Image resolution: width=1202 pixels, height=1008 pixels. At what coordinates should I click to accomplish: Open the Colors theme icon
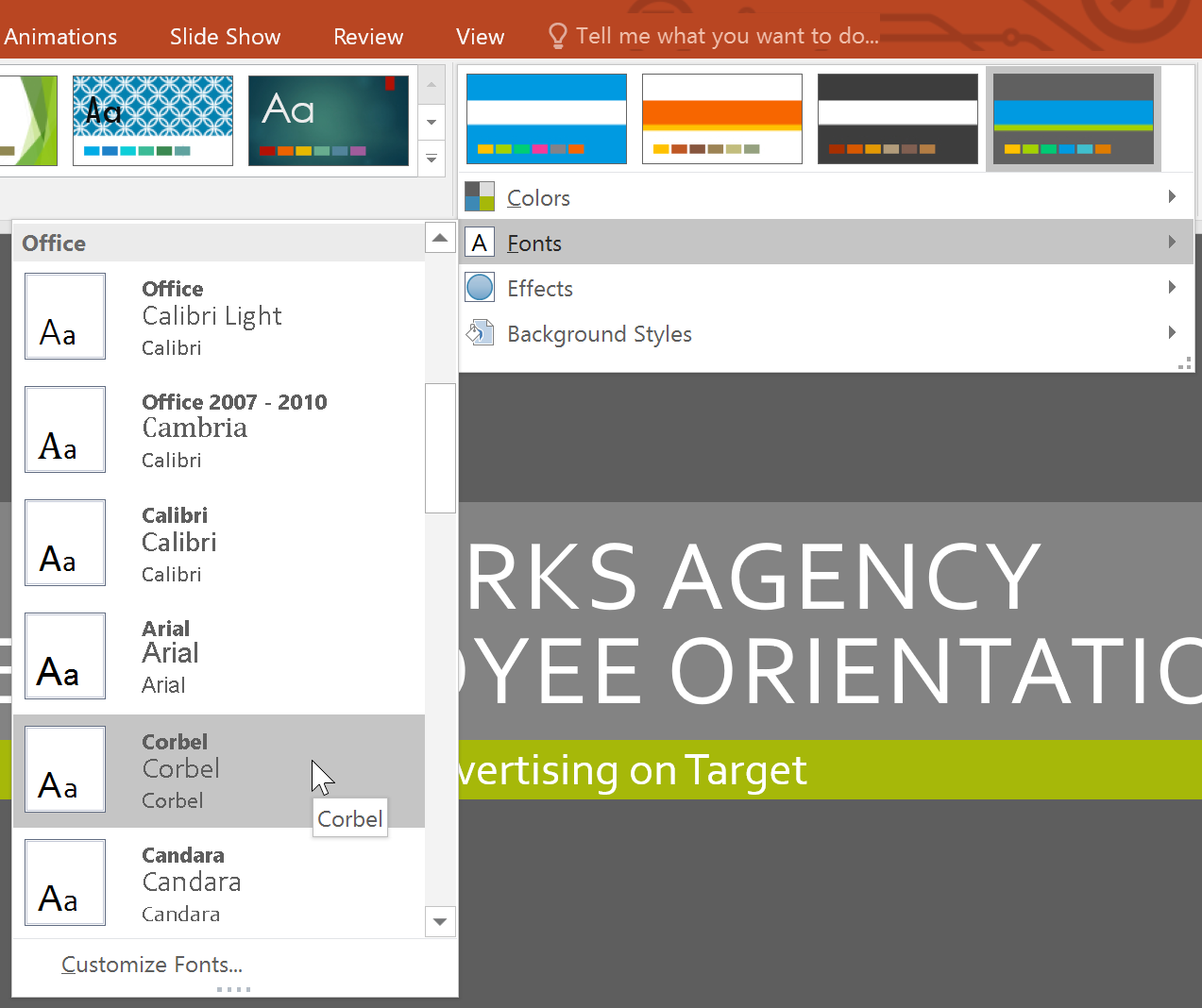pos(480,196)
